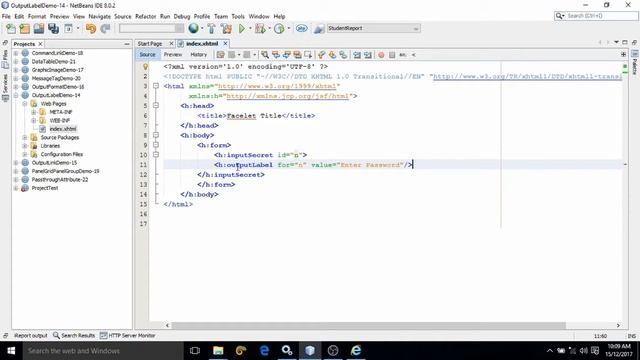Click the Toggle Highlight Search icon
Image resolution: width=640 pixels, height=360 pixels.
[297, 55]
